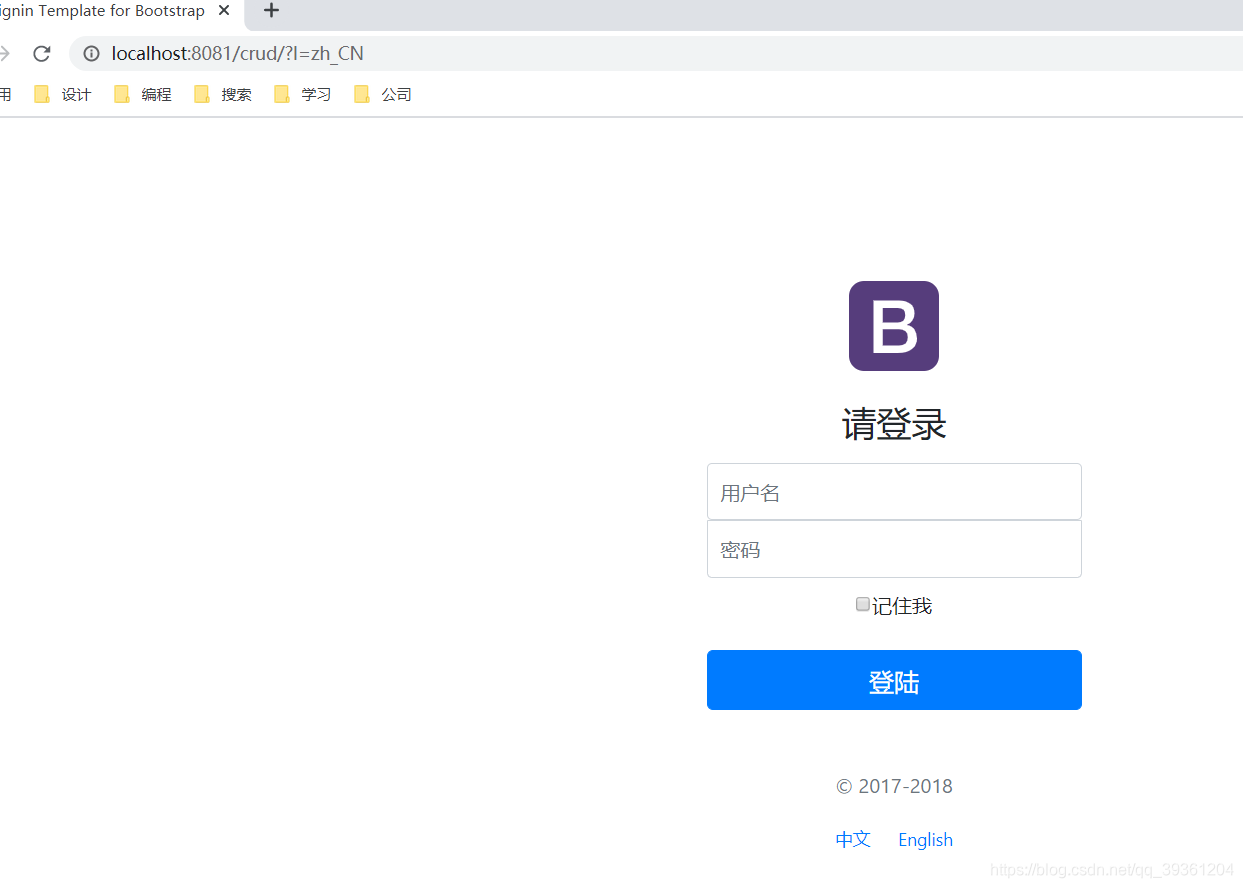Click the site info icon in the address bar
Screen dimensions: 1243x888
coord(91,54)
